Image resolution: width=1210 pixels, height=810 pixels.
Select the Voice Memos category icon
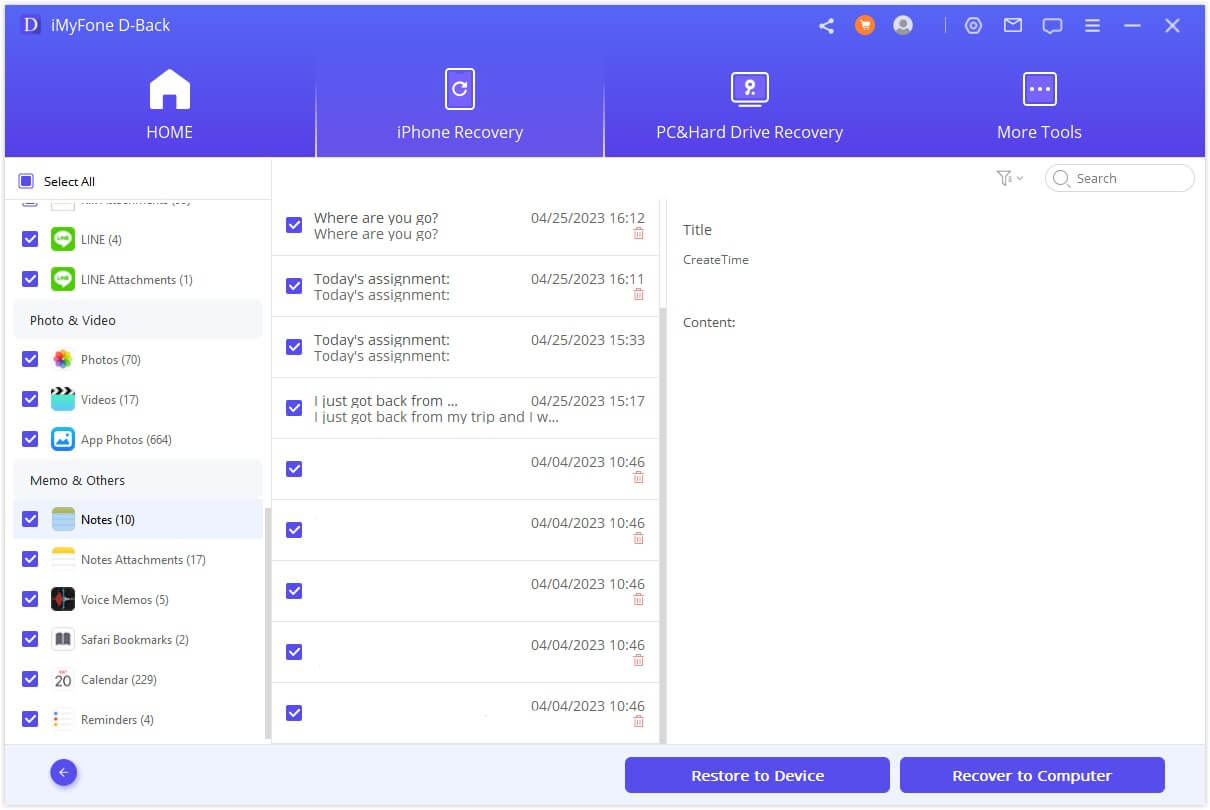coord(63,600)
